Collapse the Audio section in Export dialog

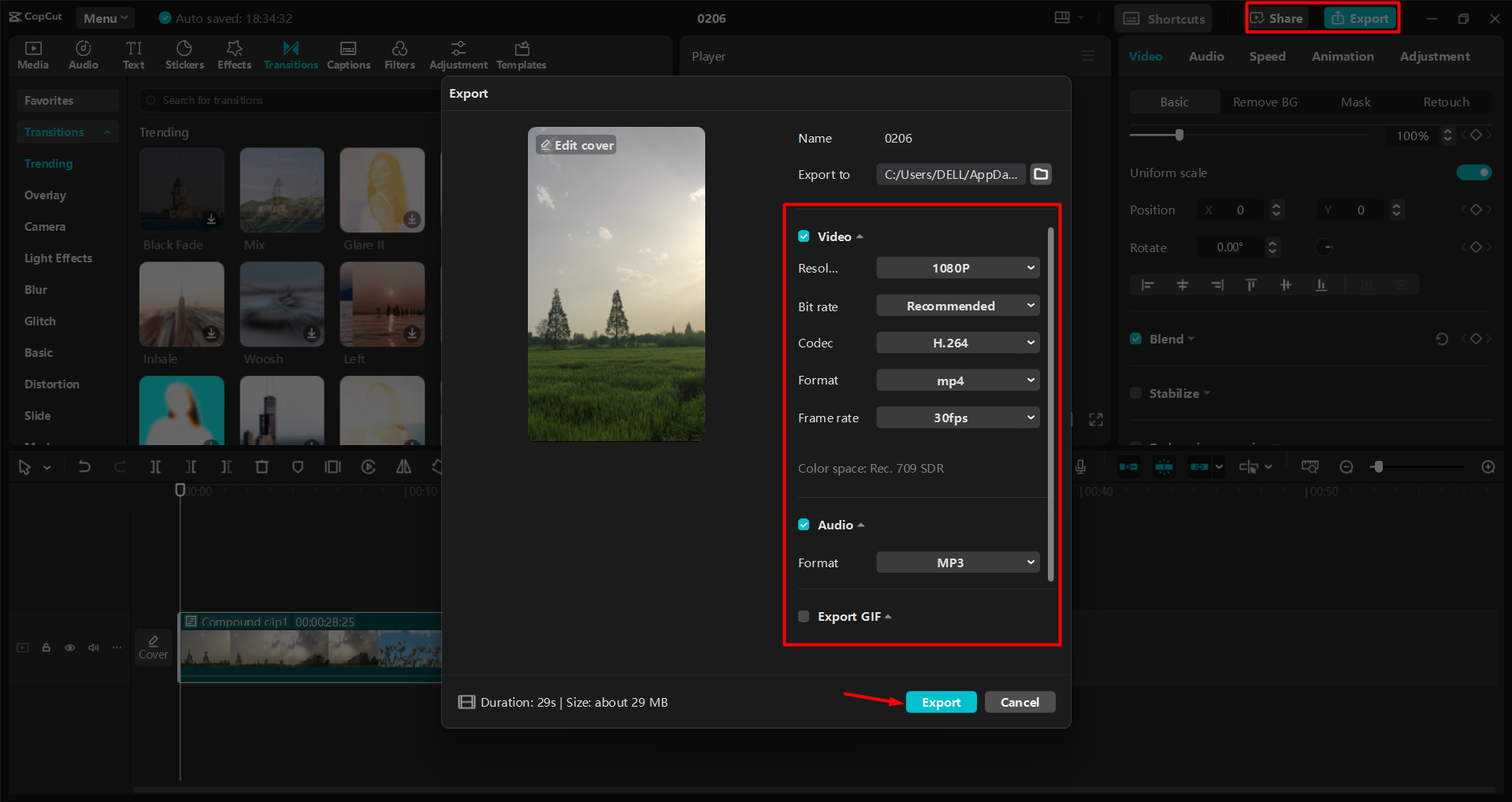860,524
